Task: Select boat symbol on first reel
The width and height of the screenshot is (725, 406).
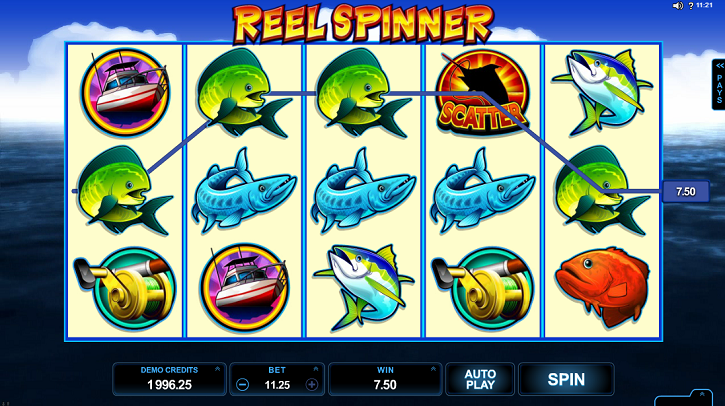Action: click(124, 92)
